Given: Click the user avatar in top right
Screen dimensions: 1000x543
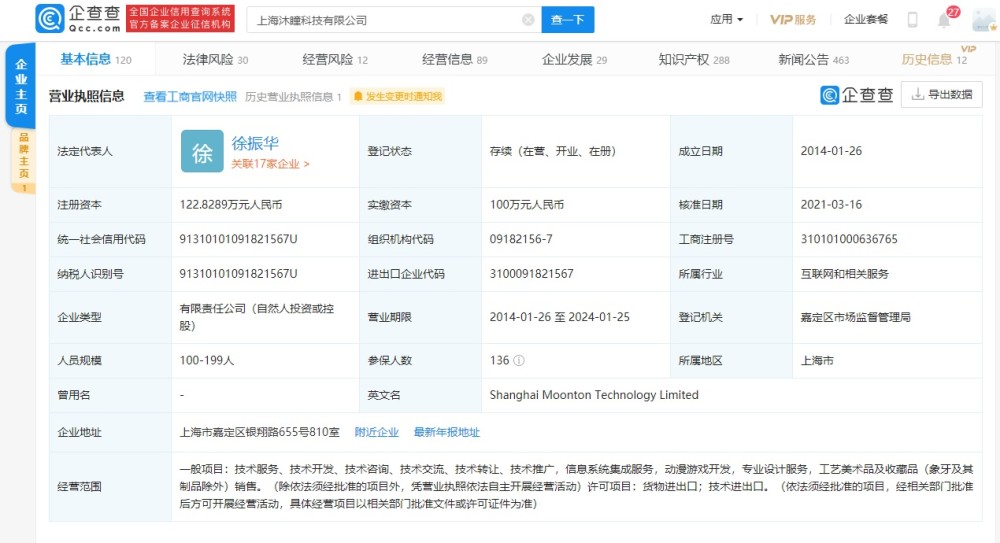Looking at the screenshot, I should (985, 20).
